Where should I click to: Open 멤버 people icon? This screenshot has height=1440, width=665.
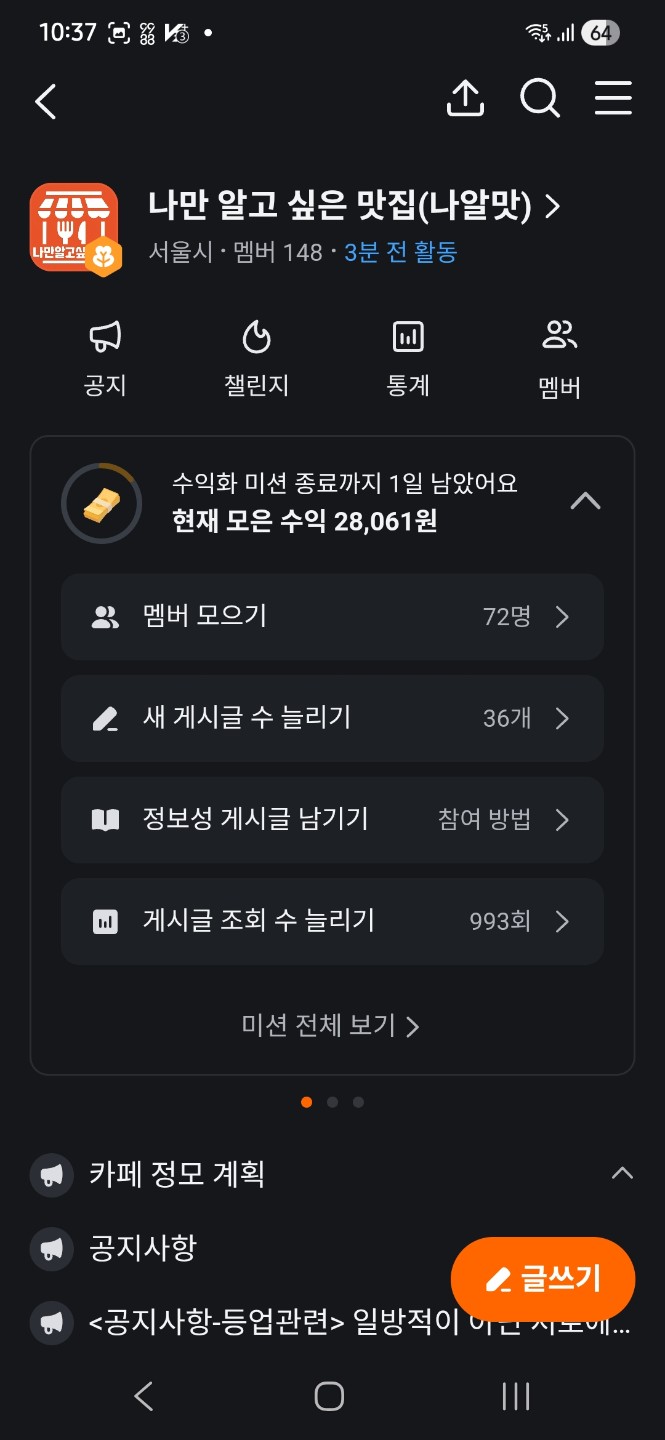click(x=560, y=336)
